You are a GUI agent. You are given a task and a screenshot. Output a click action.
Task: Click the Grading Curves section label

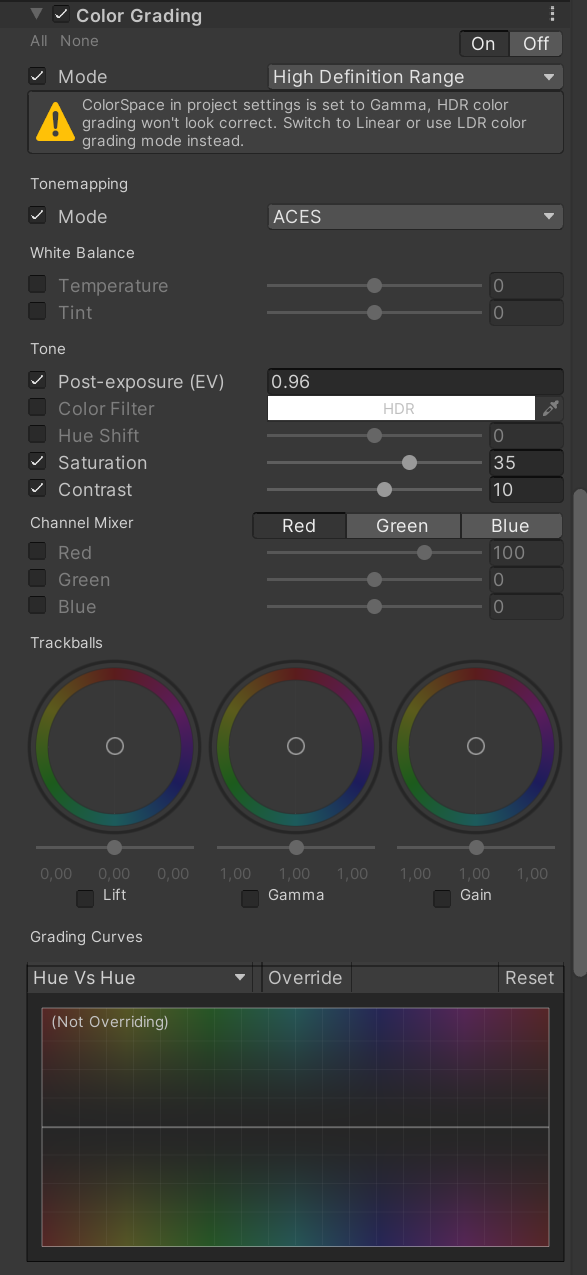pyautogui.click(x=86, y=936)
